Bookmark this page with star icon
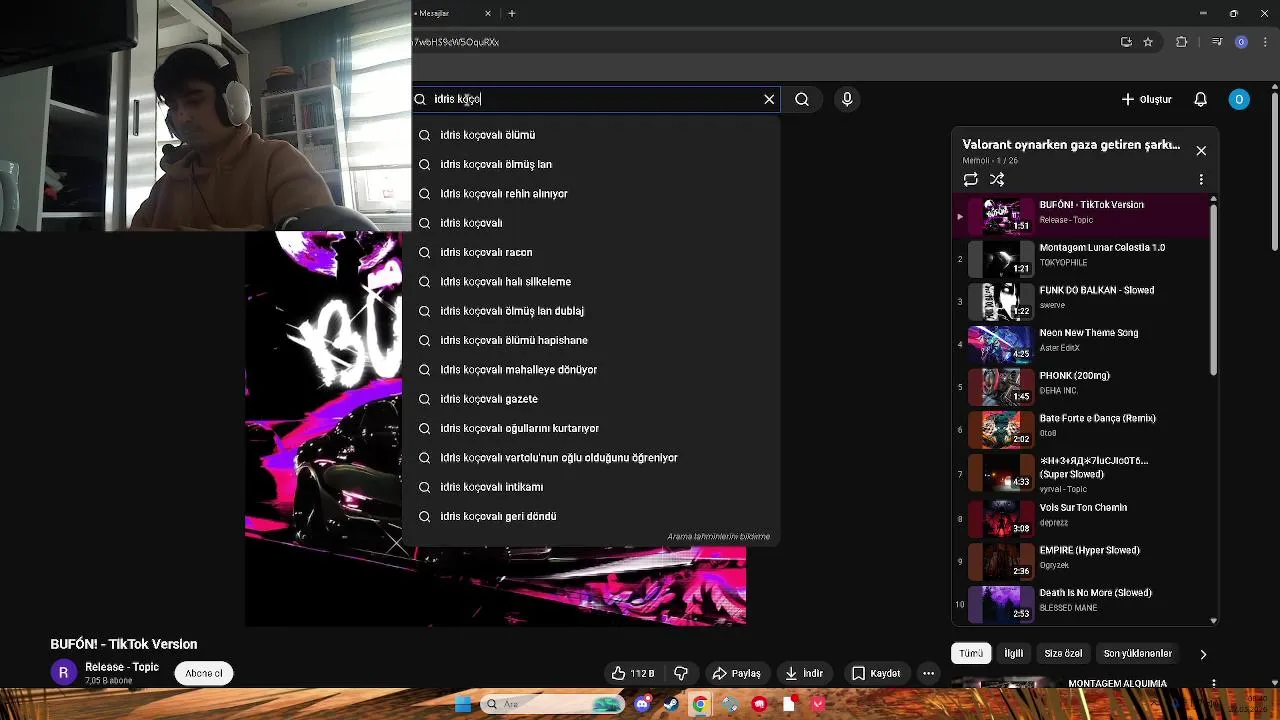Viewport: 1280px width, 720px height. [x=1148, y=42]
